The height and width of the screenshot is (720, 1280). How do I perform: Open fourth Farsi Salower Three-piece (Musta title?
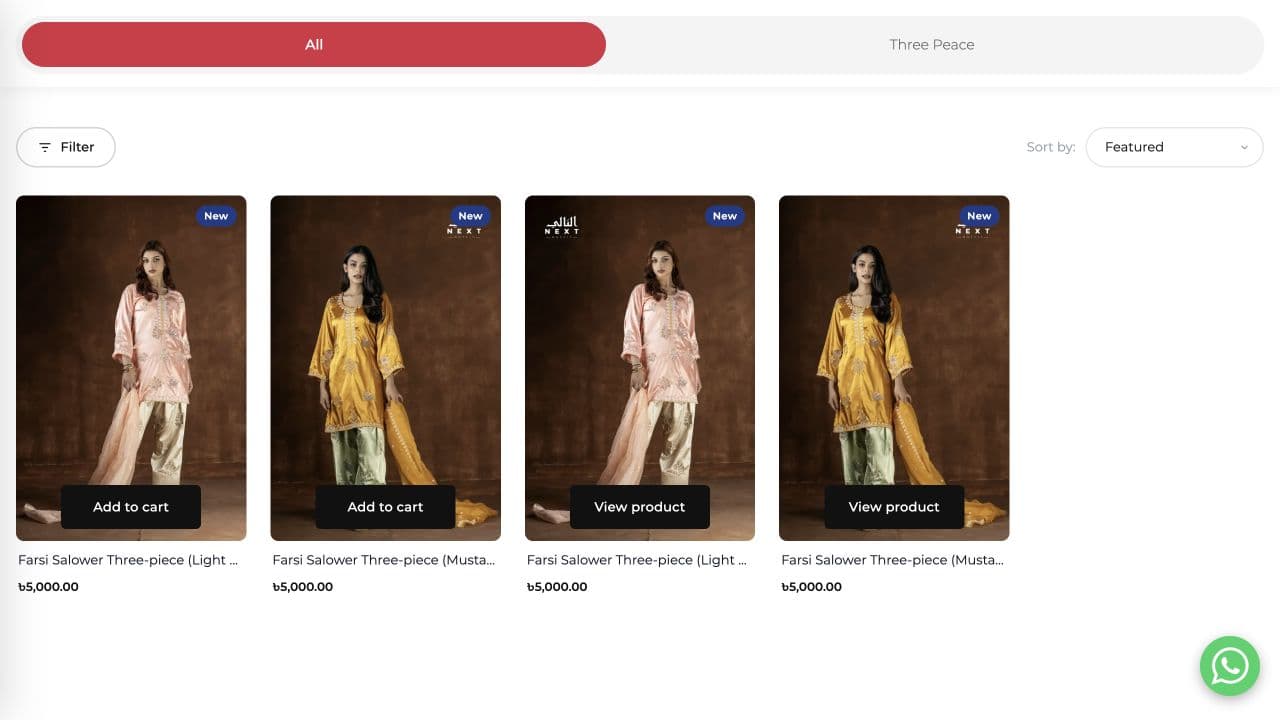pyautogui.click(x=893, y=560)
